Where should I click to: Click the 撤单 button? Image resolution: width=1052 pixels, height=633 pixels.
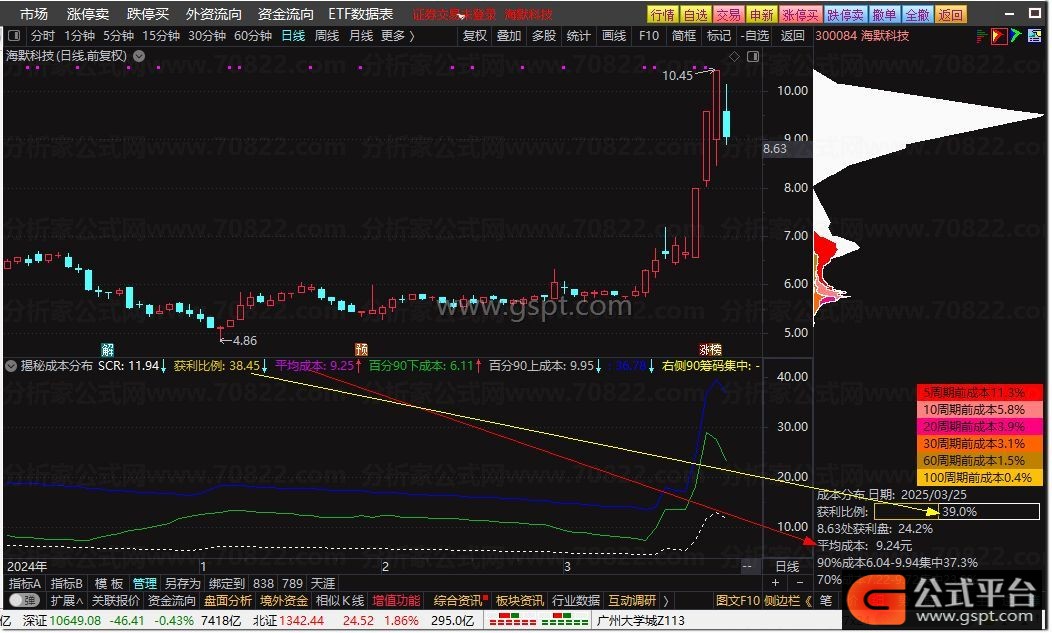[x=884, y=15]
